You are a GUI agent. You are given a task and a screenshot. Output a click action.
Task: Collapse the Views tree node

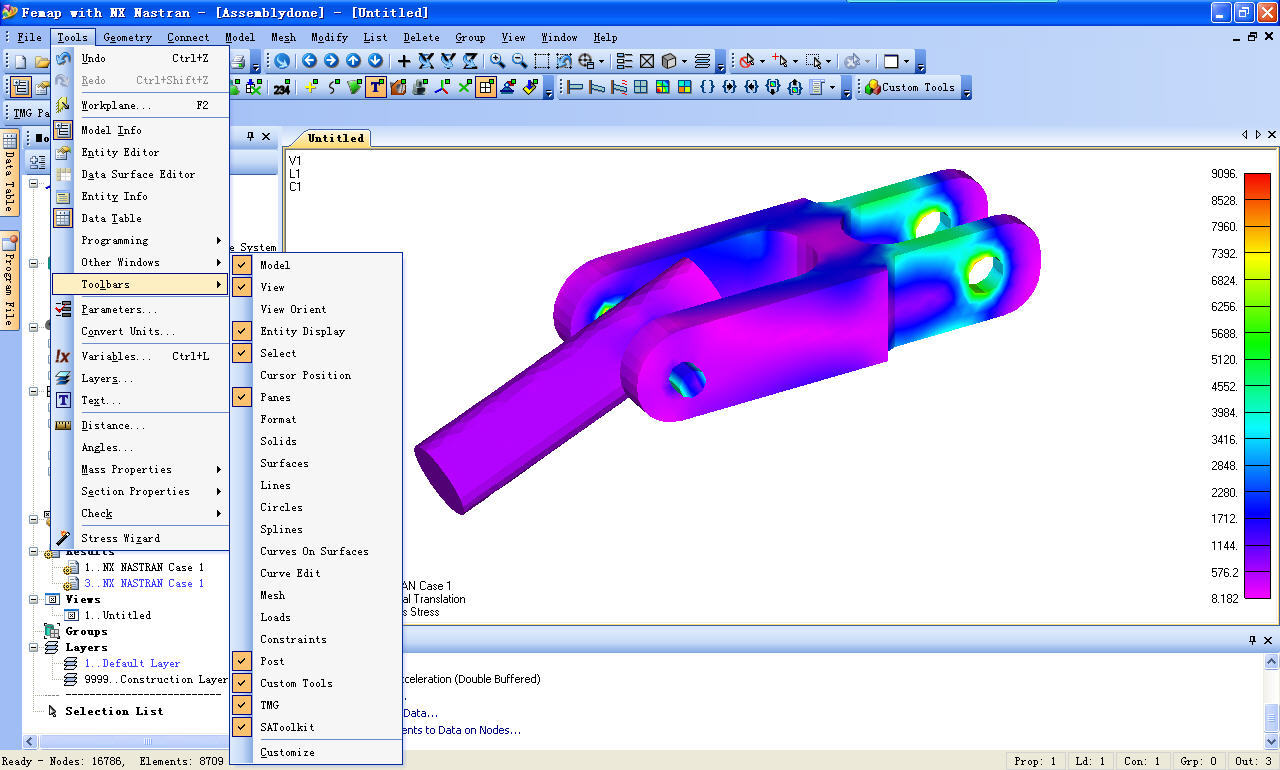click(x=33, y=599)
